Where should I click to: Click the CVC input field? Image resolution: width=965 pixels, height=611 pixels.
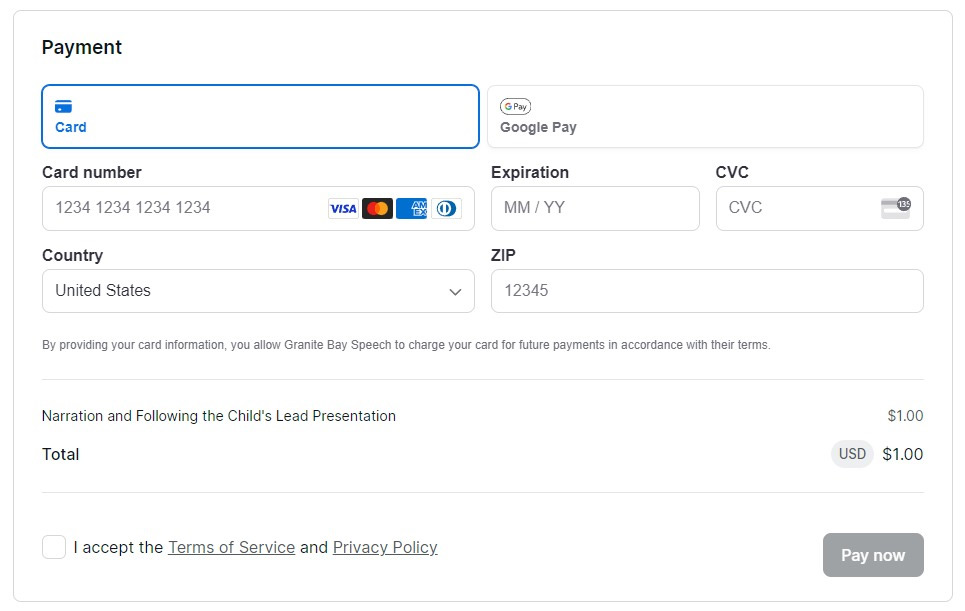[795, 208]
